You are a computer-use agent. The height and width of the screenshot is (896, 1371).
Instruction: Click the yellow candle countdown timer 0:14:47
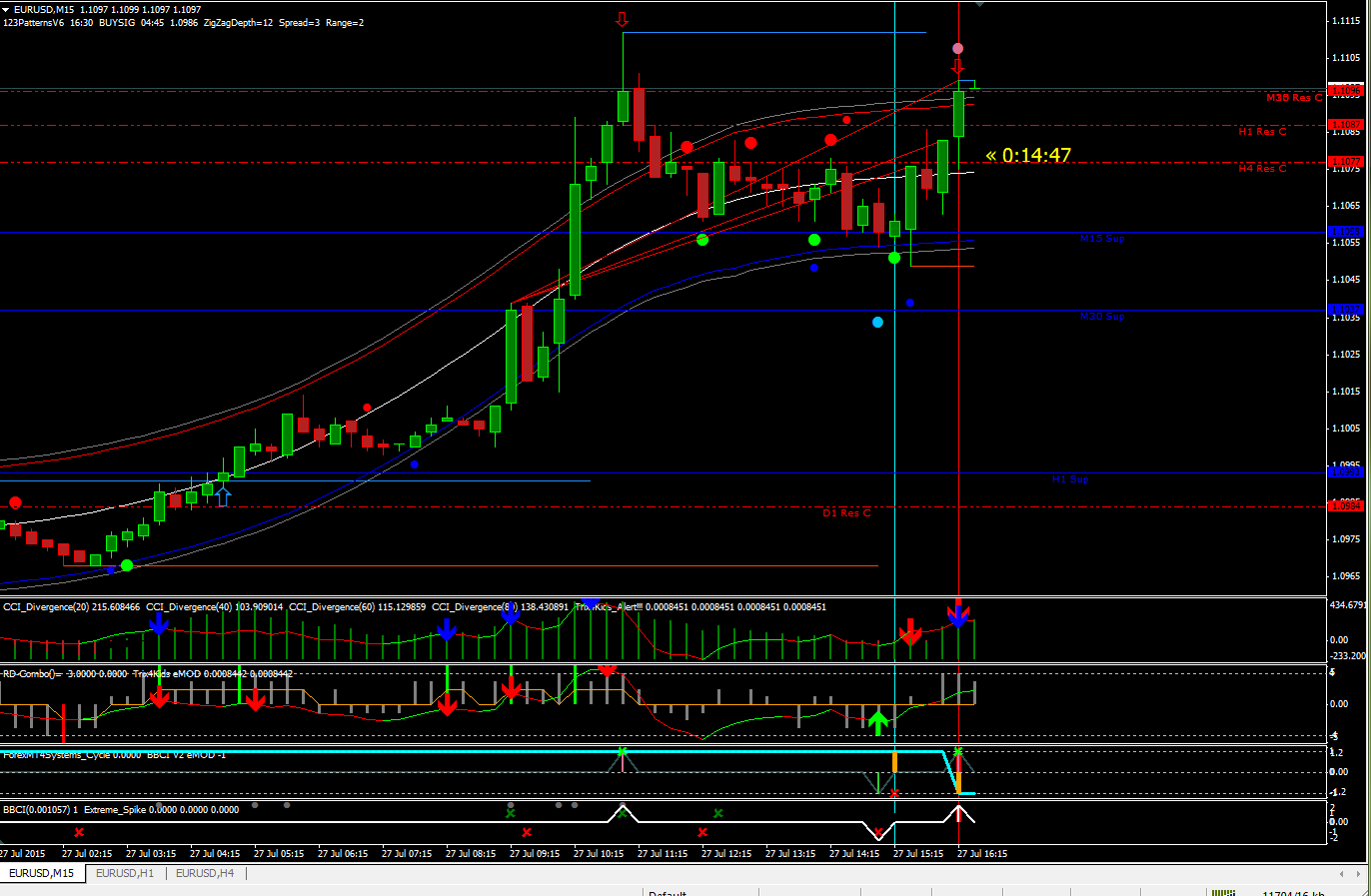point(1028,156)
